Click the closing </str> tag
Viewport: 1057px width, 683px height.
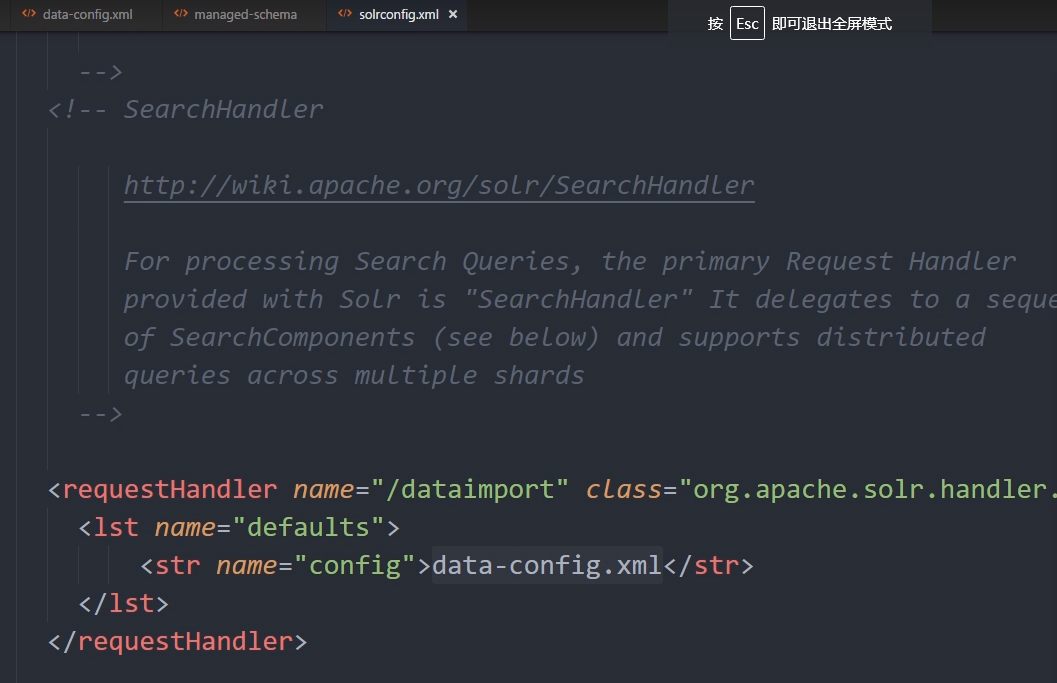coord(708,565)
